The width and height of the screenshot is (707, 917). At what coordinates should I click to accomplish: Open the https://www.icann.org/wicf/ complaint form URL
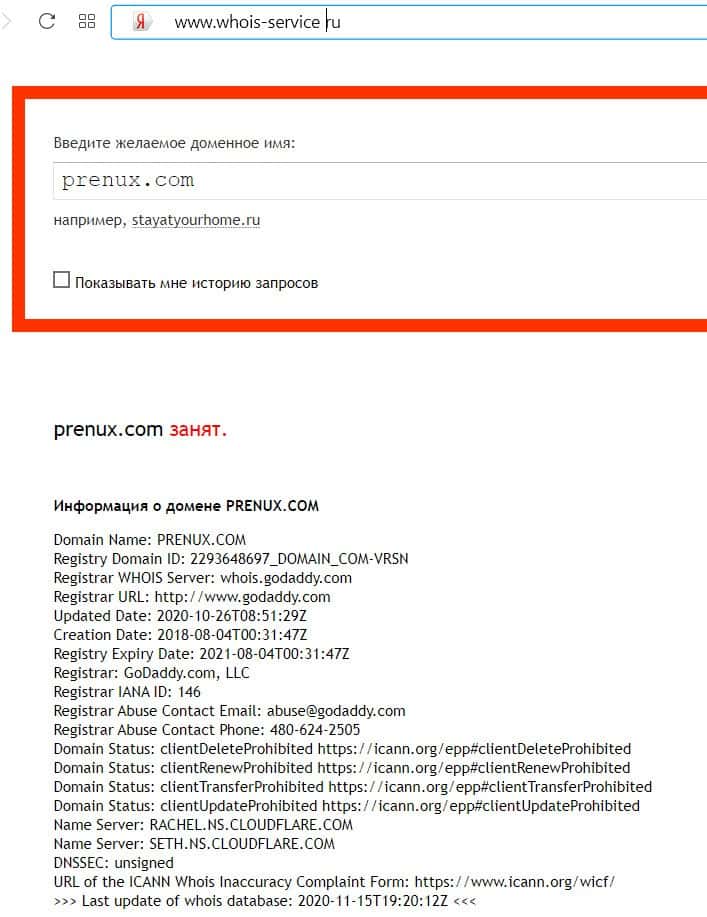pos(515,882)
